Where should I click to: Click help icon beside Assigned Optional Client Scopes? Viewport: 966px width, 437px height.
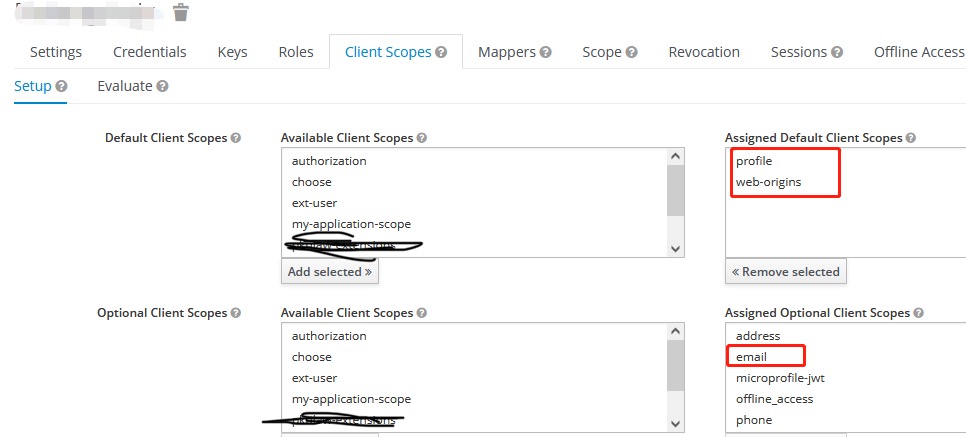coord(917,313)
